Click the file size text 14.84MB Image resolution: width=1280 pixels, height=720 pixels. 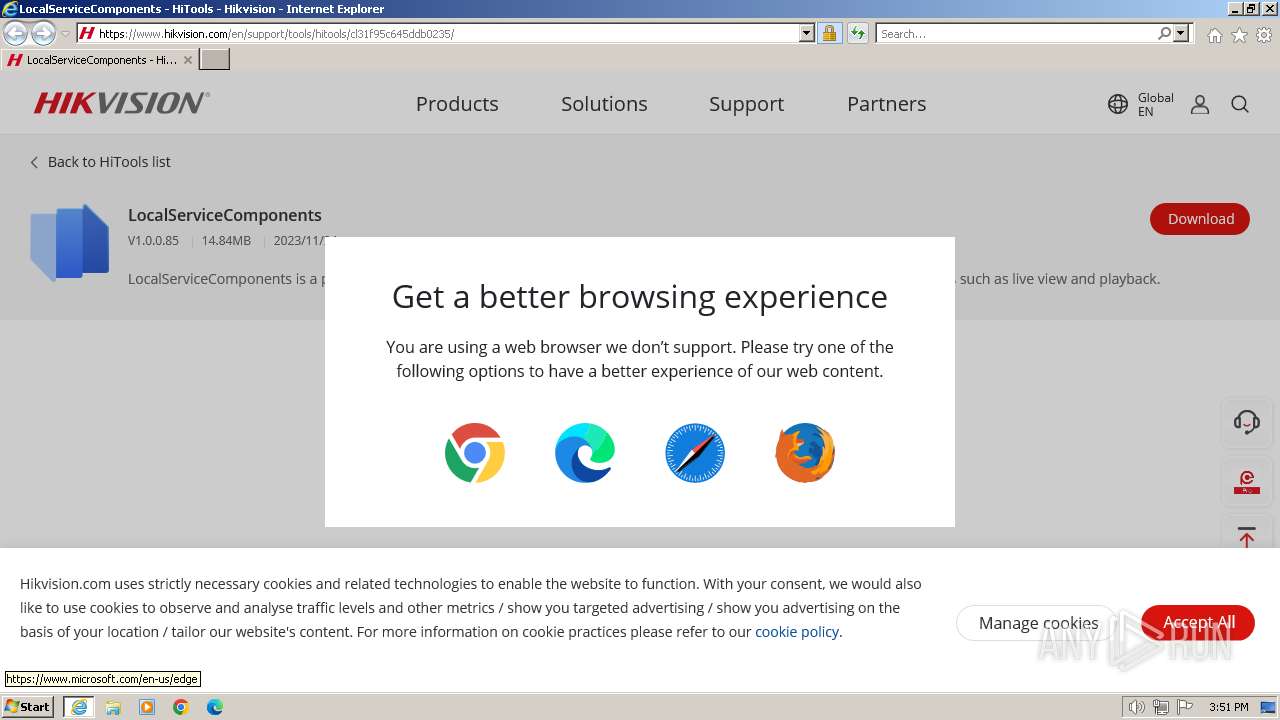point(226,241)
